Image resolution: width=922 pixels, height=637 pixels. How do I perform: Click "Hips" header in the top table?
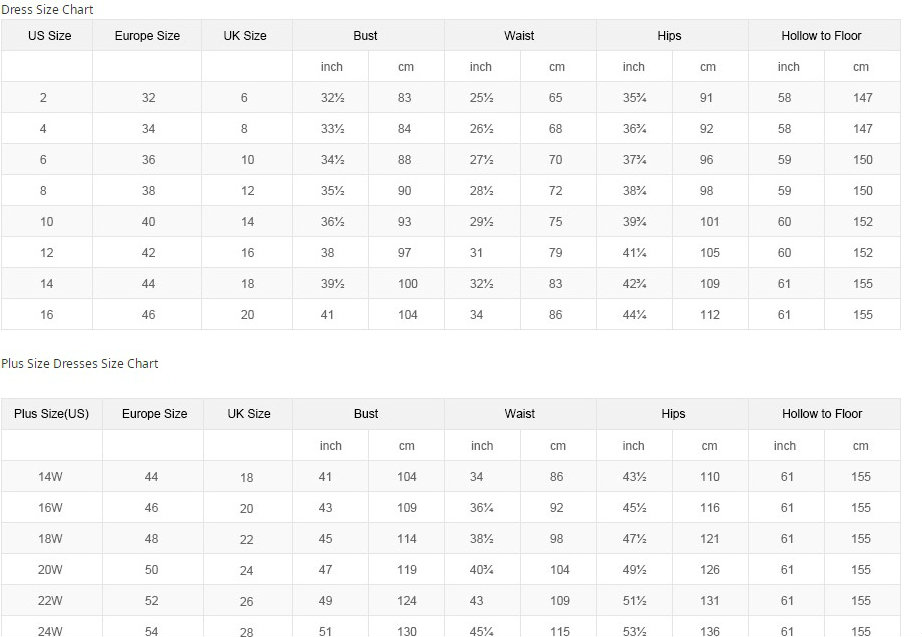click(x=670, y=36)
